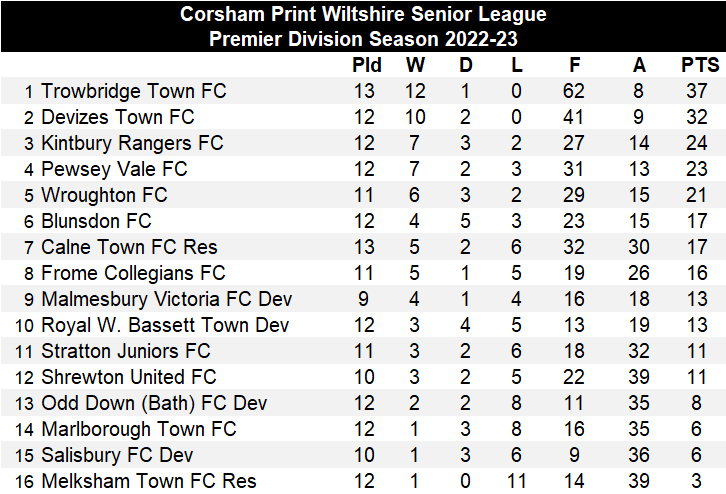Click the F column header
This screenshot has width=726, height=494.
[574, 66]
